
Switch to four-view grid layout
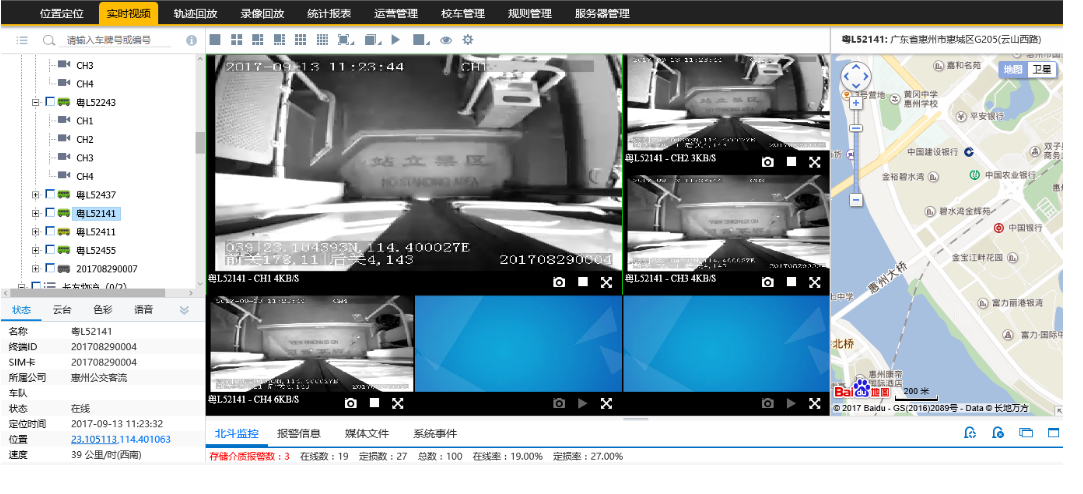coord(236,40)
